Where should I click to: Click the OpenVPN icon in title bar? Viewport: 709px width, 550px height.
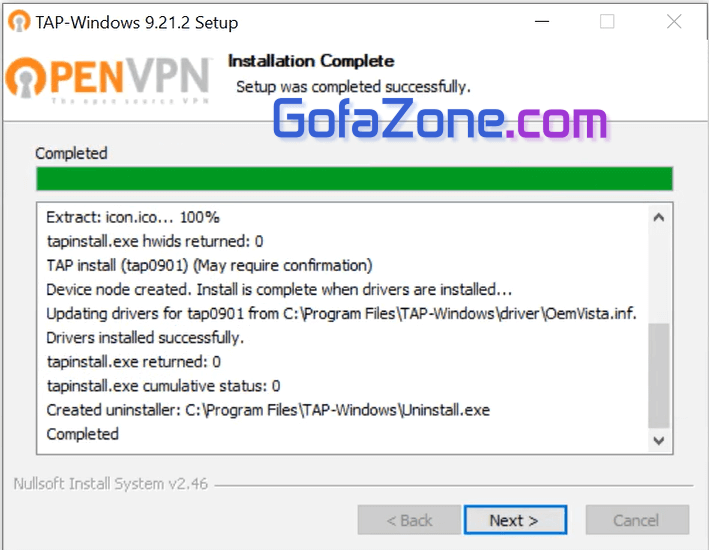[20, 22]
